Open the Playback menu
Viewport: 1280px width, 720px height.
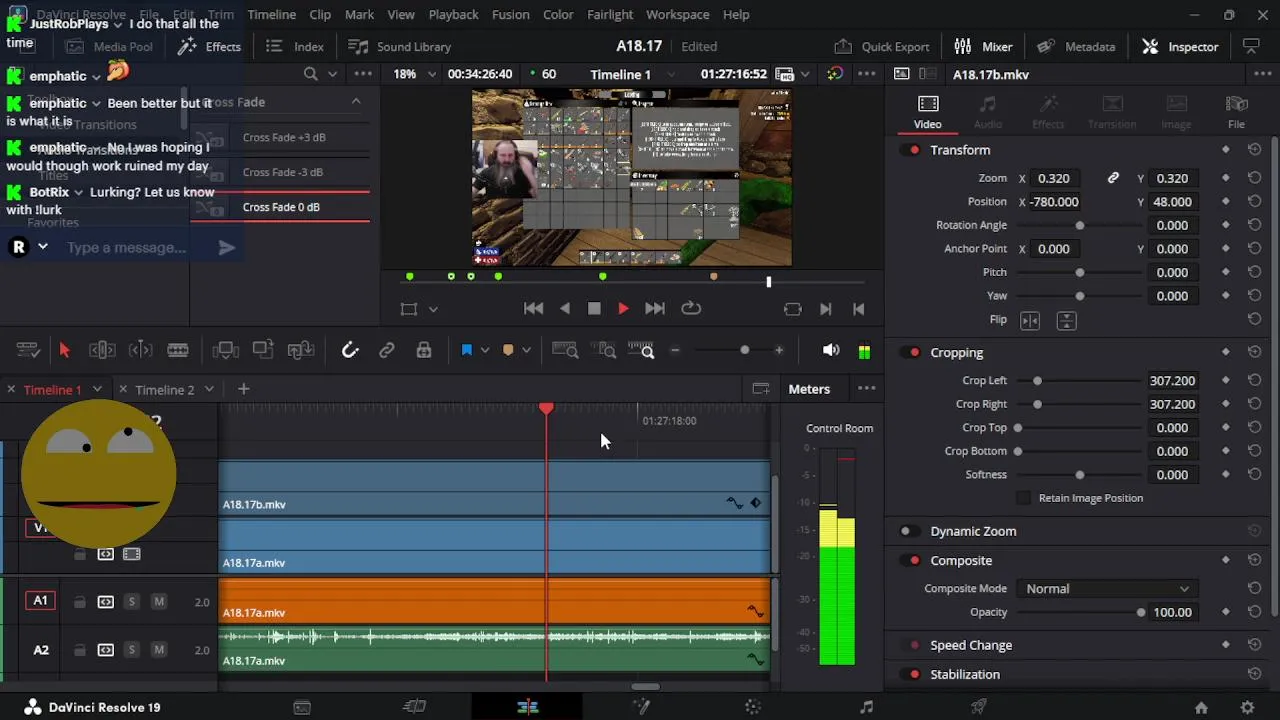pyautogui.click(x=453, y=15)
